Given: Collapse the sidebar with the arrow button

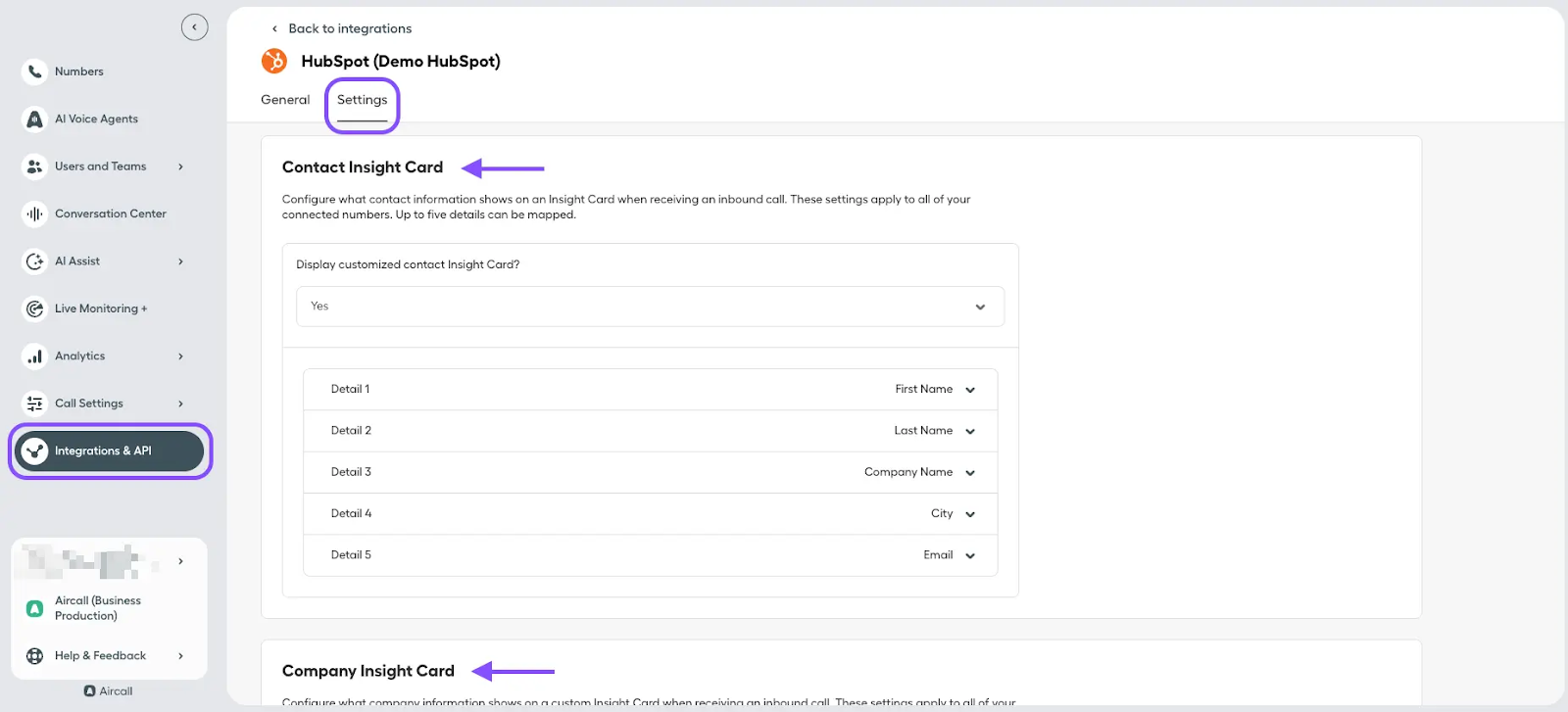Looking at the screenshot, I should (194, 27).
